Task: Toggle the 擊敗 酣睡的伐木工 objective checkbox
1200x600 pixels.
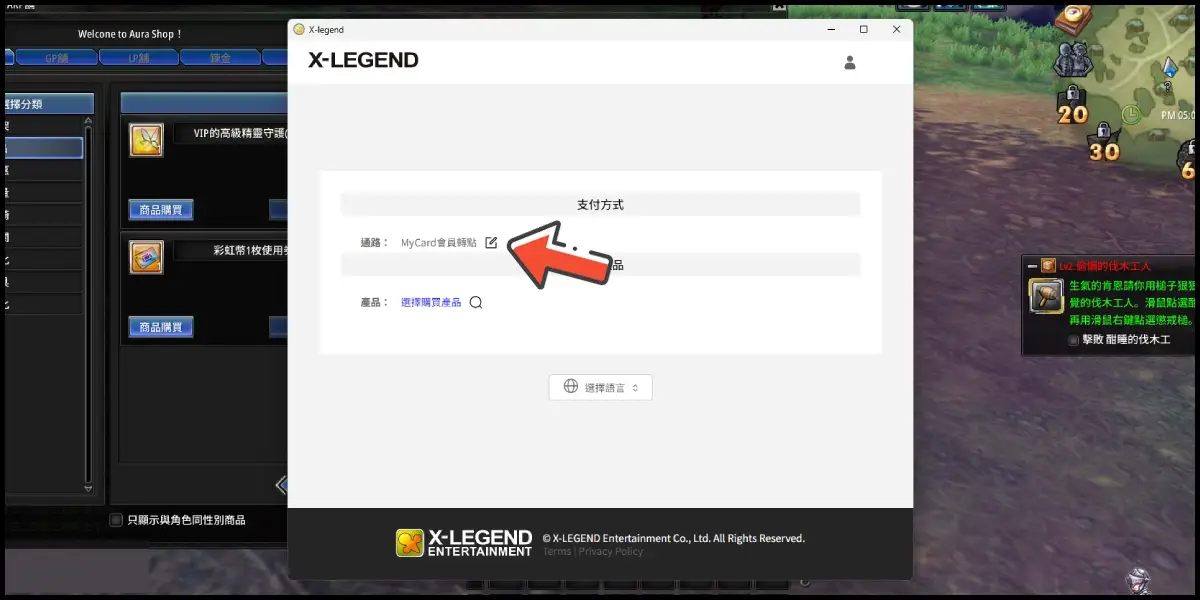Action: [x=1074, y=340]
